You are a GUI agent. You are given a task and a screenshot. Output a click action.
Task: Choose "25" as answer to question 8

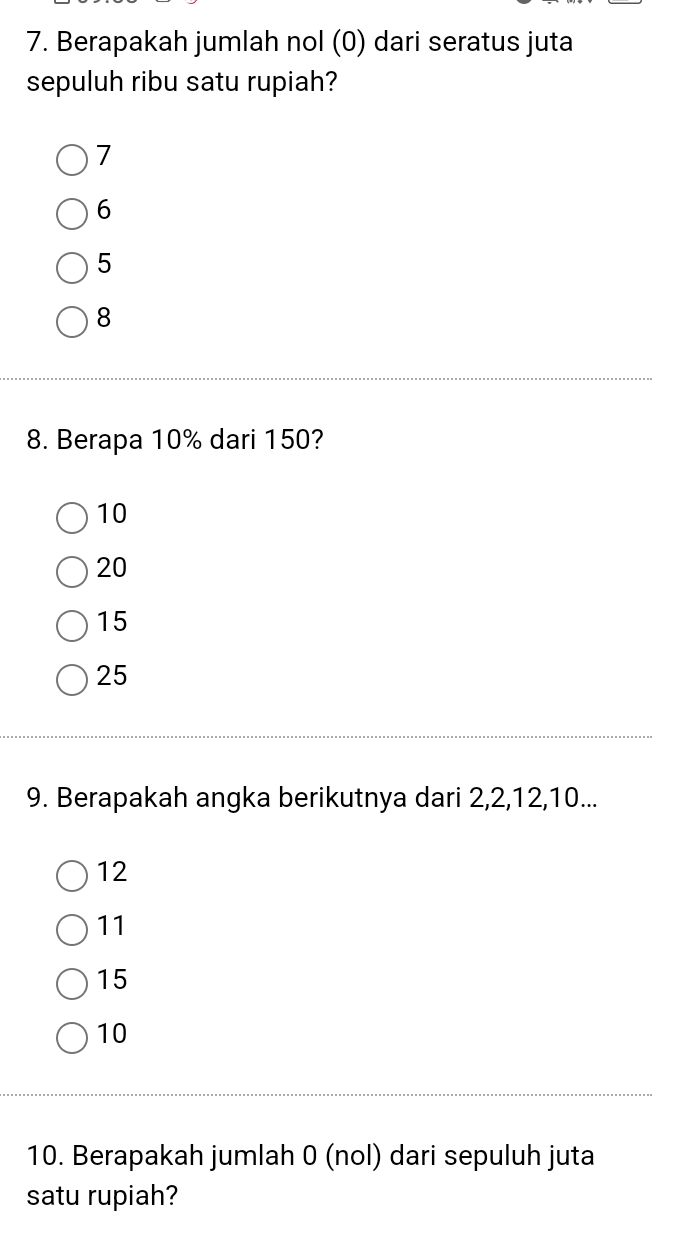point(71,679)
